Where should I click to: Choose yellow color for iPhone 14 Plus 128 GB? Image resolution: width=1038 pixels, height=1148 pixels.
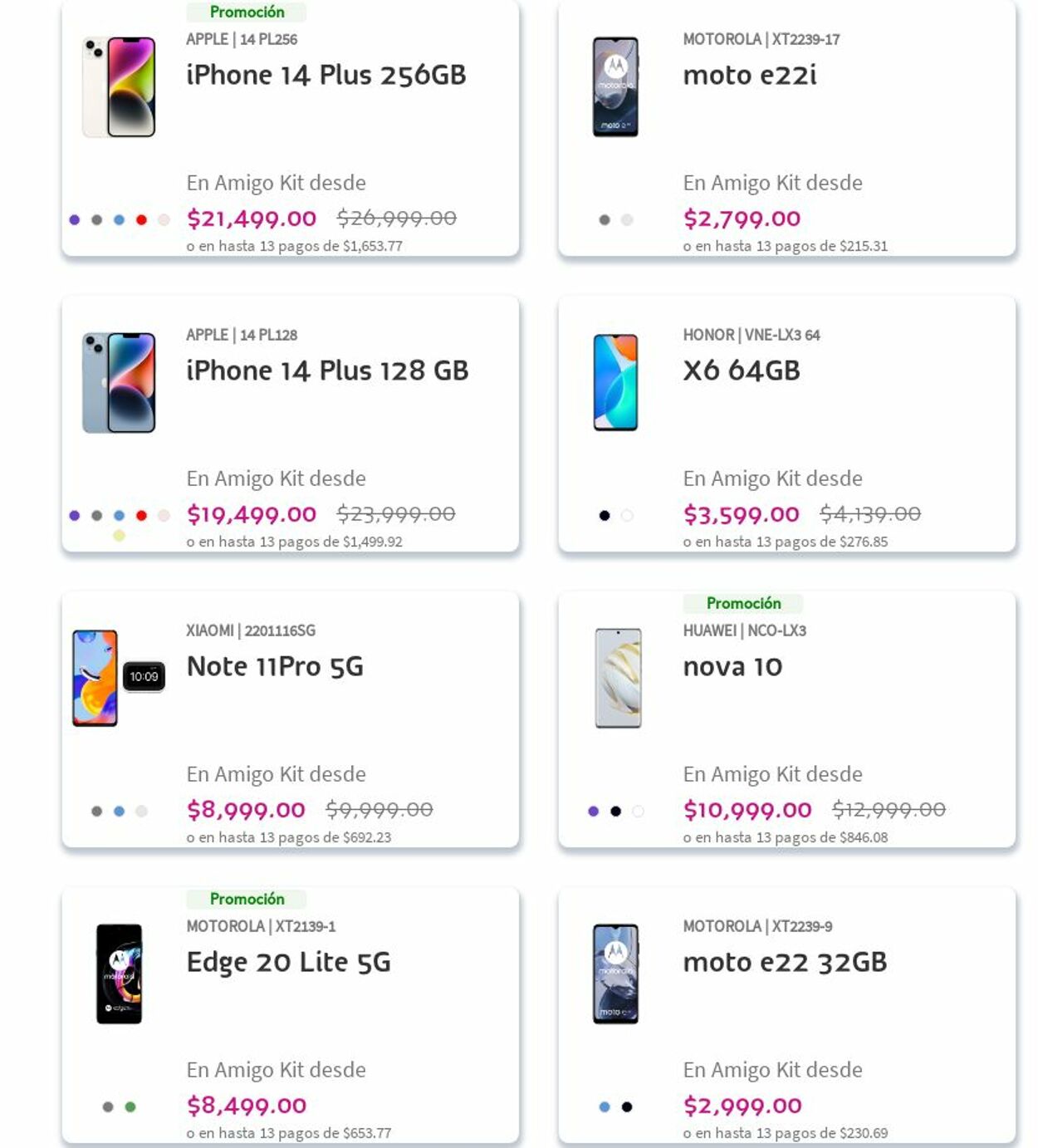119,536
